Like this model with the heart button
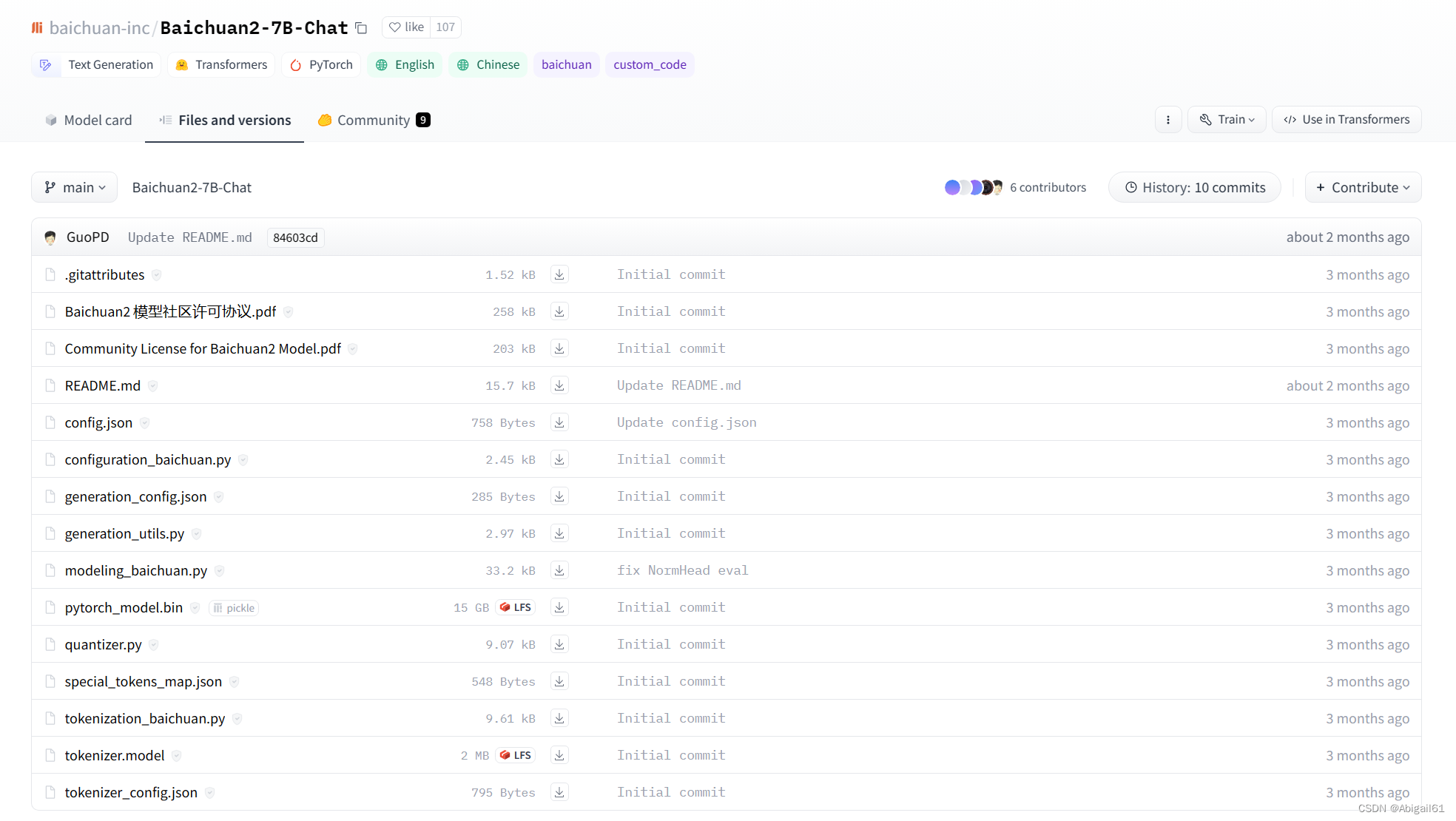The width and height of the screenshot is (1456, 821). coord(406,27)
